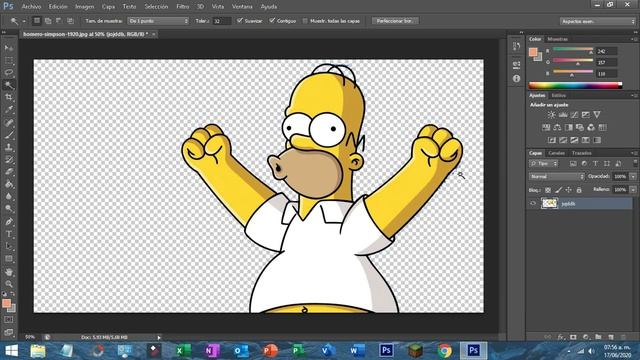Add a Brightness/Contrast adjustment
The height and width of the screenshot is (360, 640).
pos(551,115)
